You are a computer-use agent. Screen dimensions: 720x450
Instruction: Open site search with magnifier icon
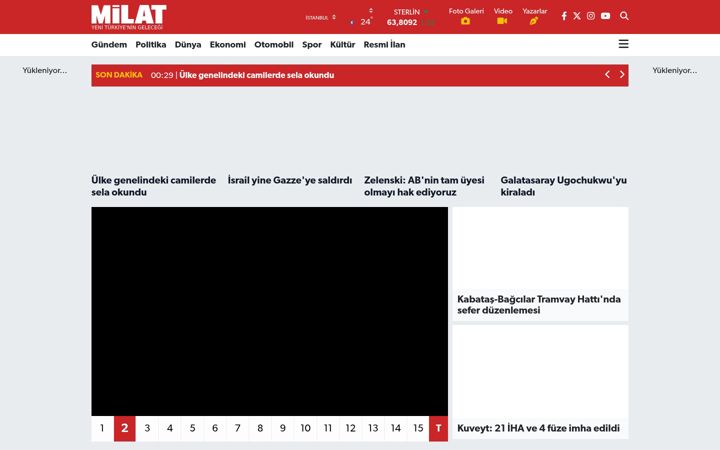click(x=624, y=16)
